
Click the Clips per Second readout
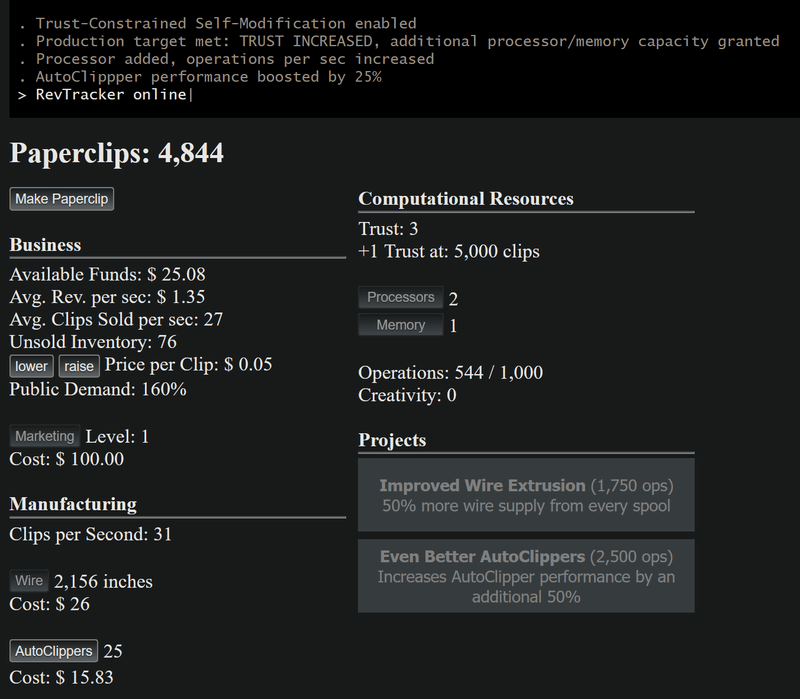90,534
